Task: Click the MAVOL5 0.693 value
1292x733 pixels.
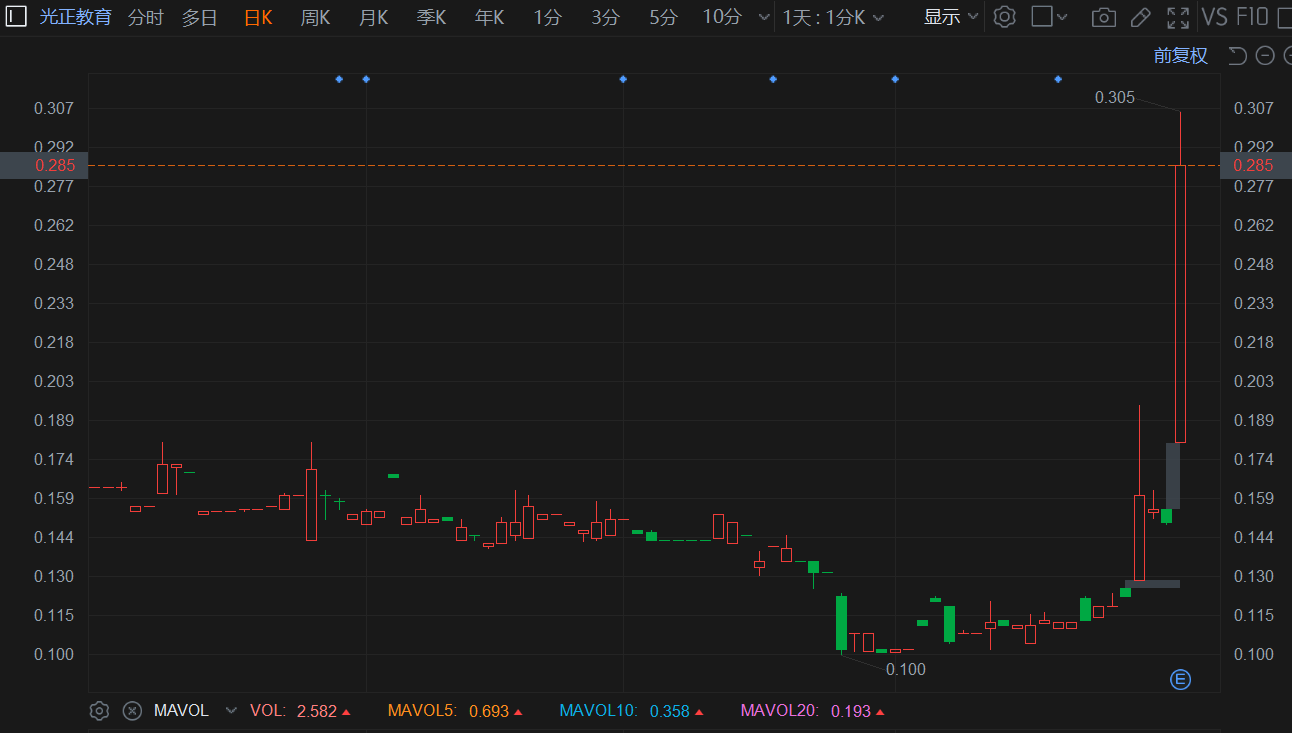Action: pyautogui.click(x=489, y=711)
